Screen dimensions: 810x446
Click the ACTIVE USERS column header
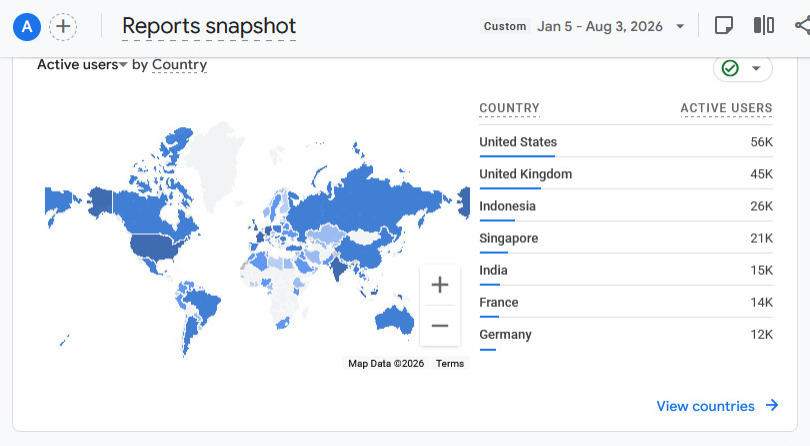click(x=726, y=108)
